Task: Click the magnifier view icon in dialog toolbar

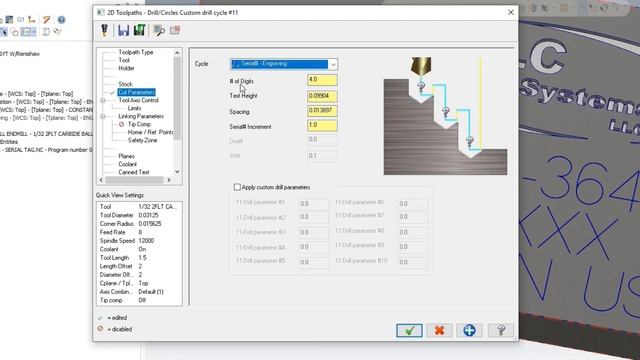Action: point(159,30)
